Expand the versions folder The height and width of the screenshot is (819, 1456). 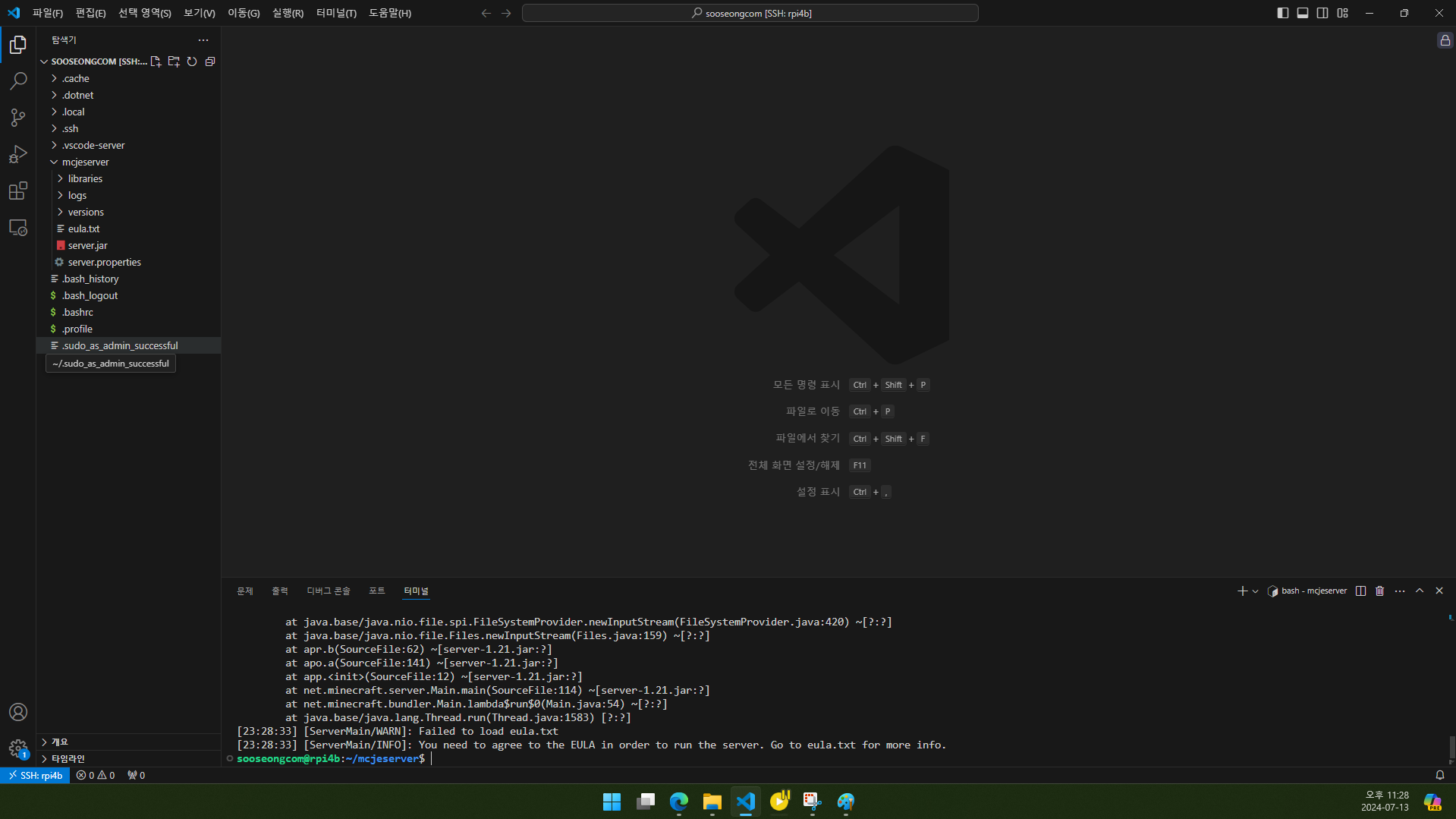129,212
